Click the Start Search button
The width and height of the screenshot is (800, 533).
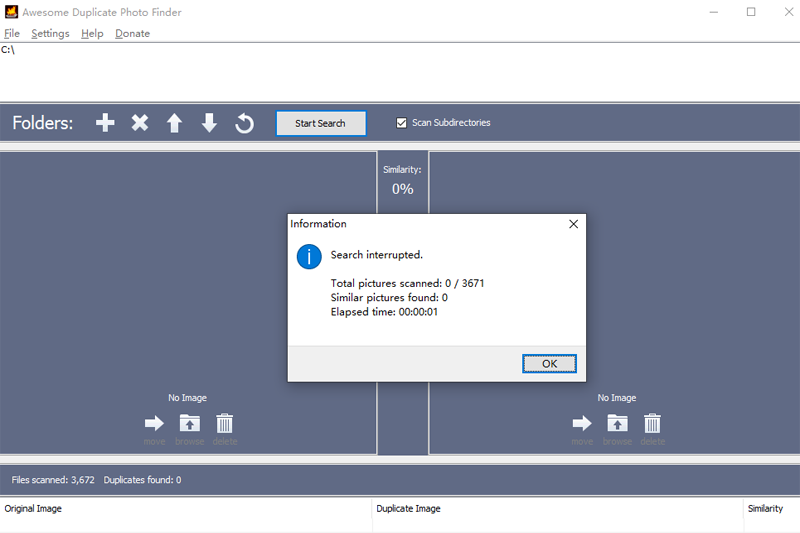320,123
